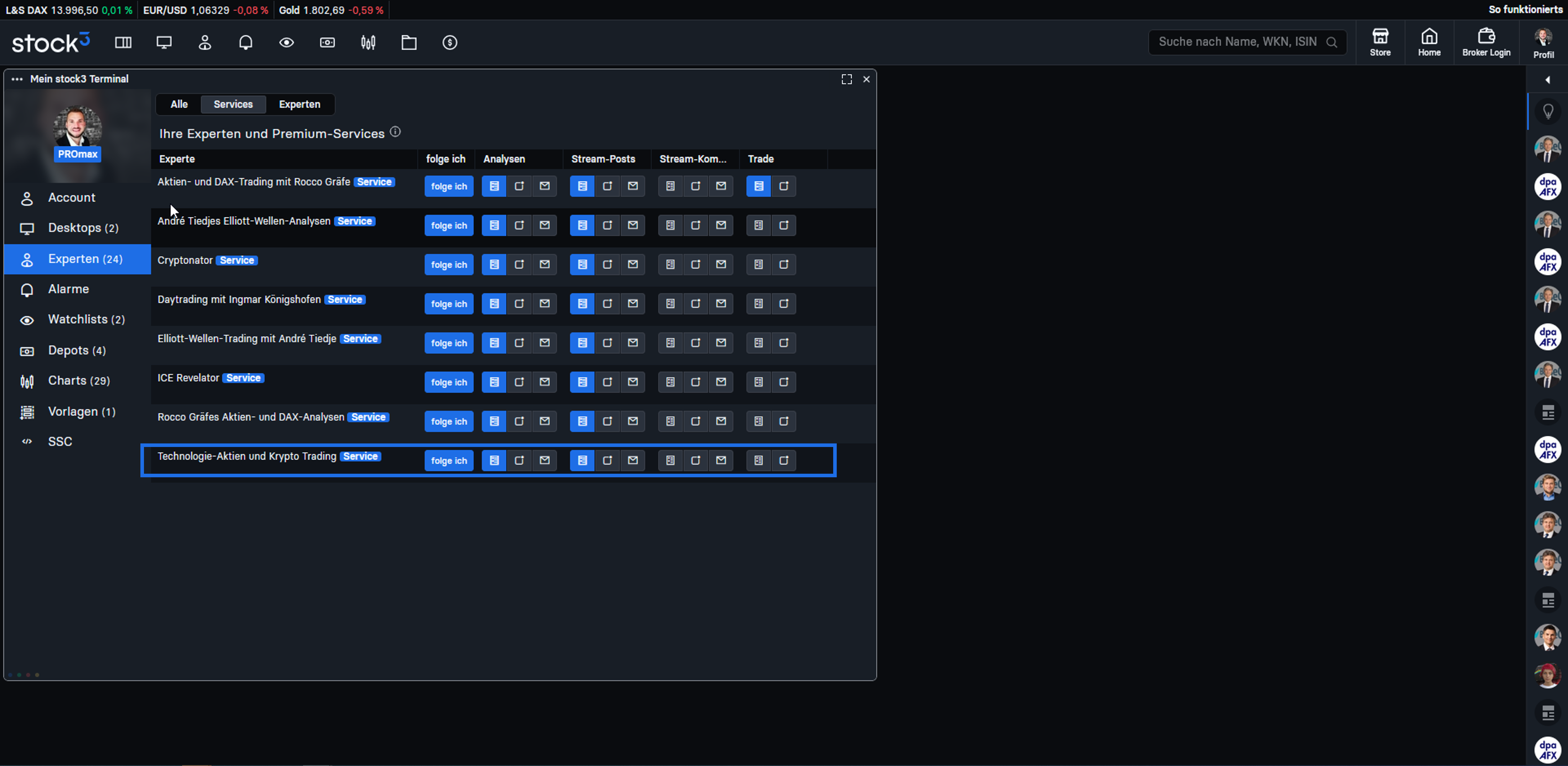Screen dimensions: 1568x766
Task: Open Watchlists (2) in the sidebar
Action: (77, 320)
